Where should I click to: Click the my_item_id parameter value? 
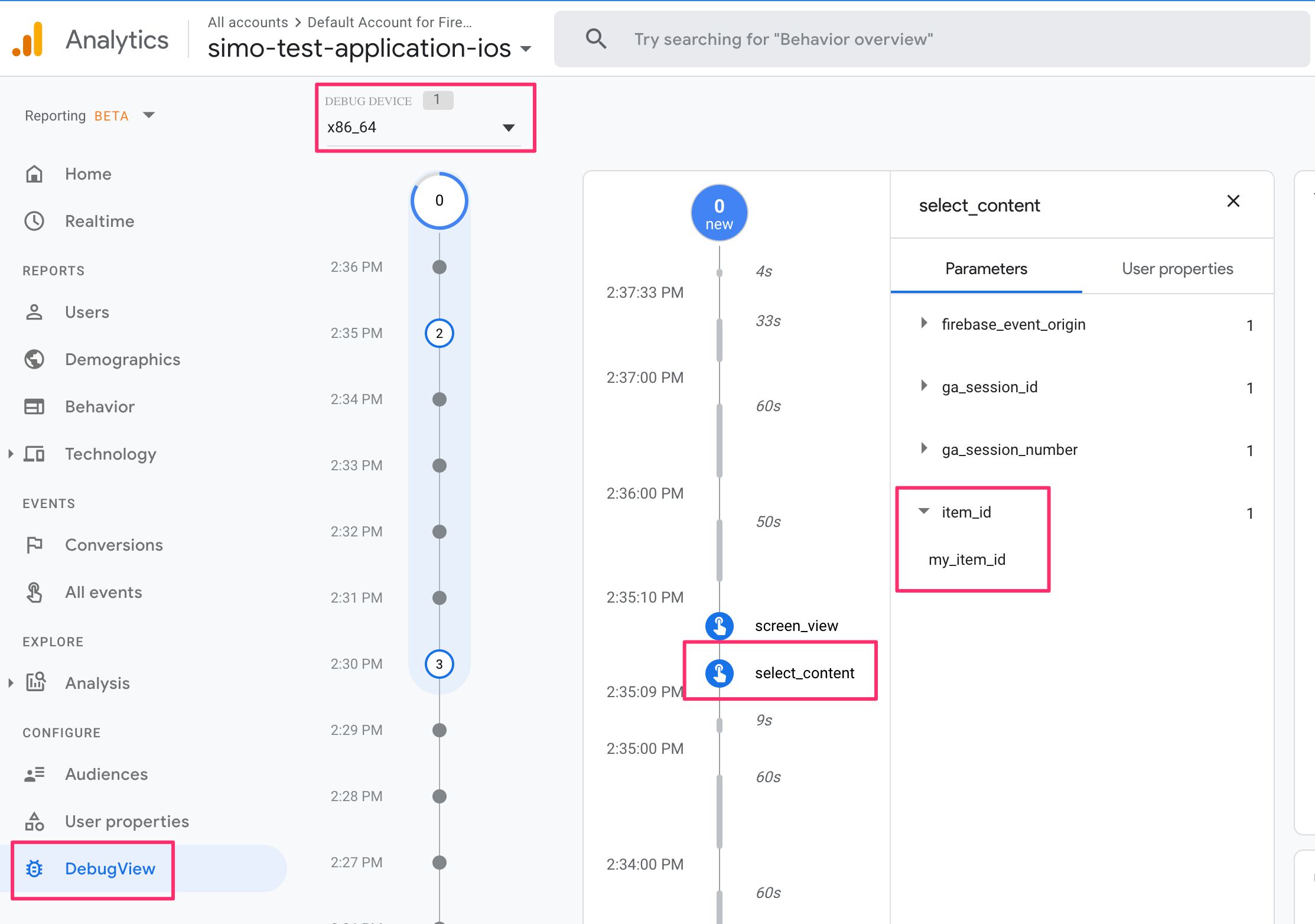pyautogui.click(x=967, y=559)
